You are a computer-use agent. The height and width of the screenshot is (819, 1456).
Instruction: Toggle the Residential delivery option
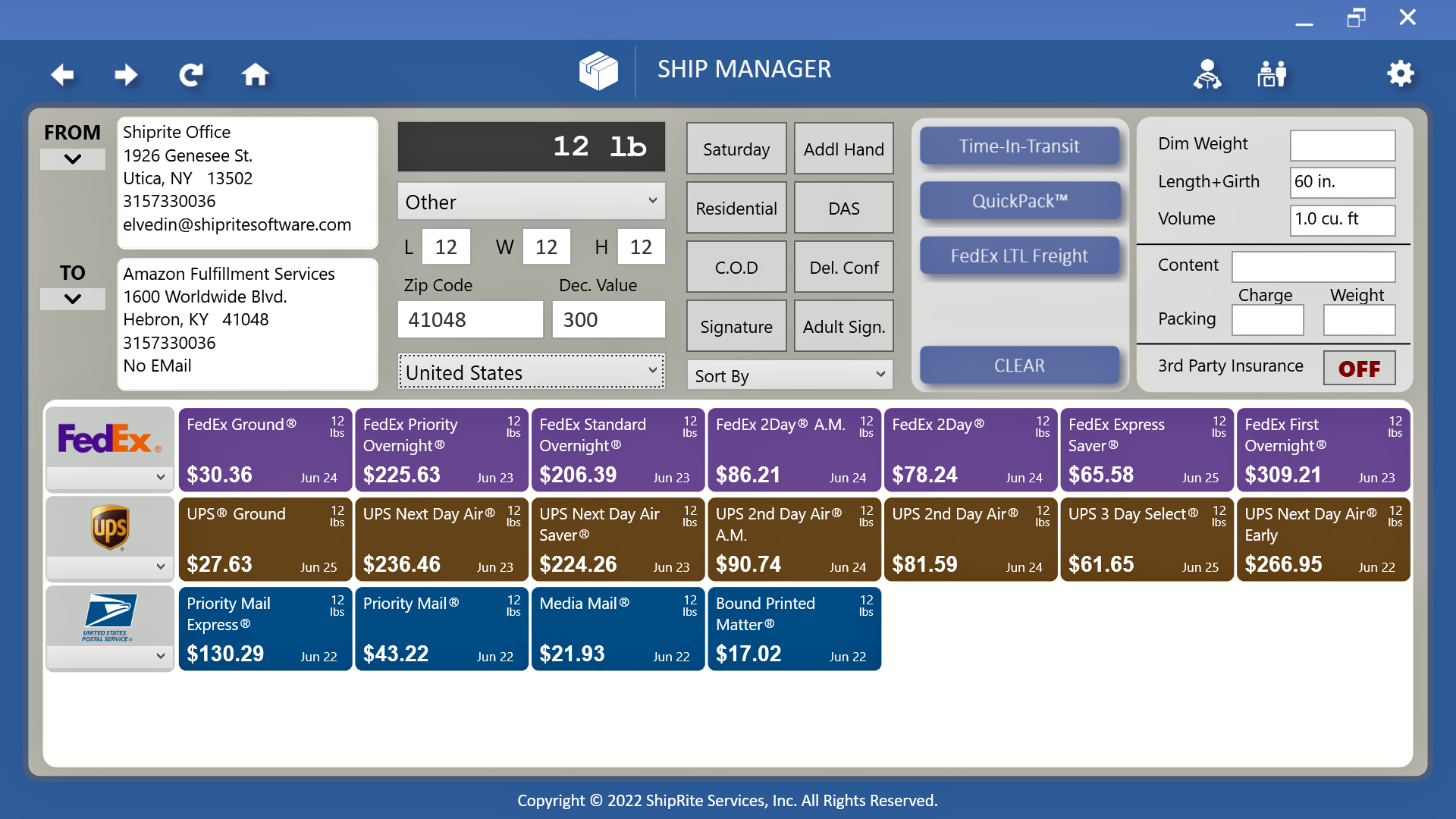(736, 208)
